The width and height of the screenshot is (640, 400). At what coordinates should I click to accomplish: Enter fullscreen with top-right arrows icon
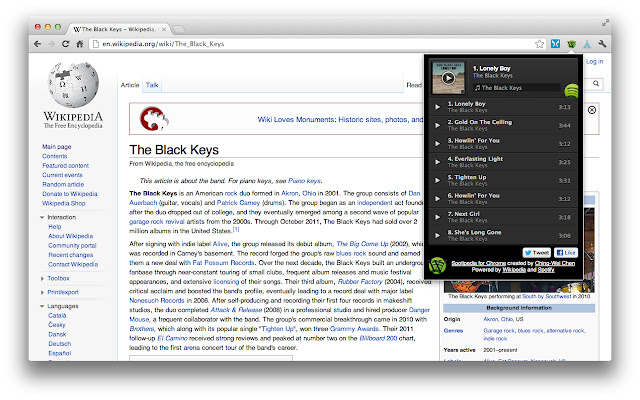coord(605,23)
